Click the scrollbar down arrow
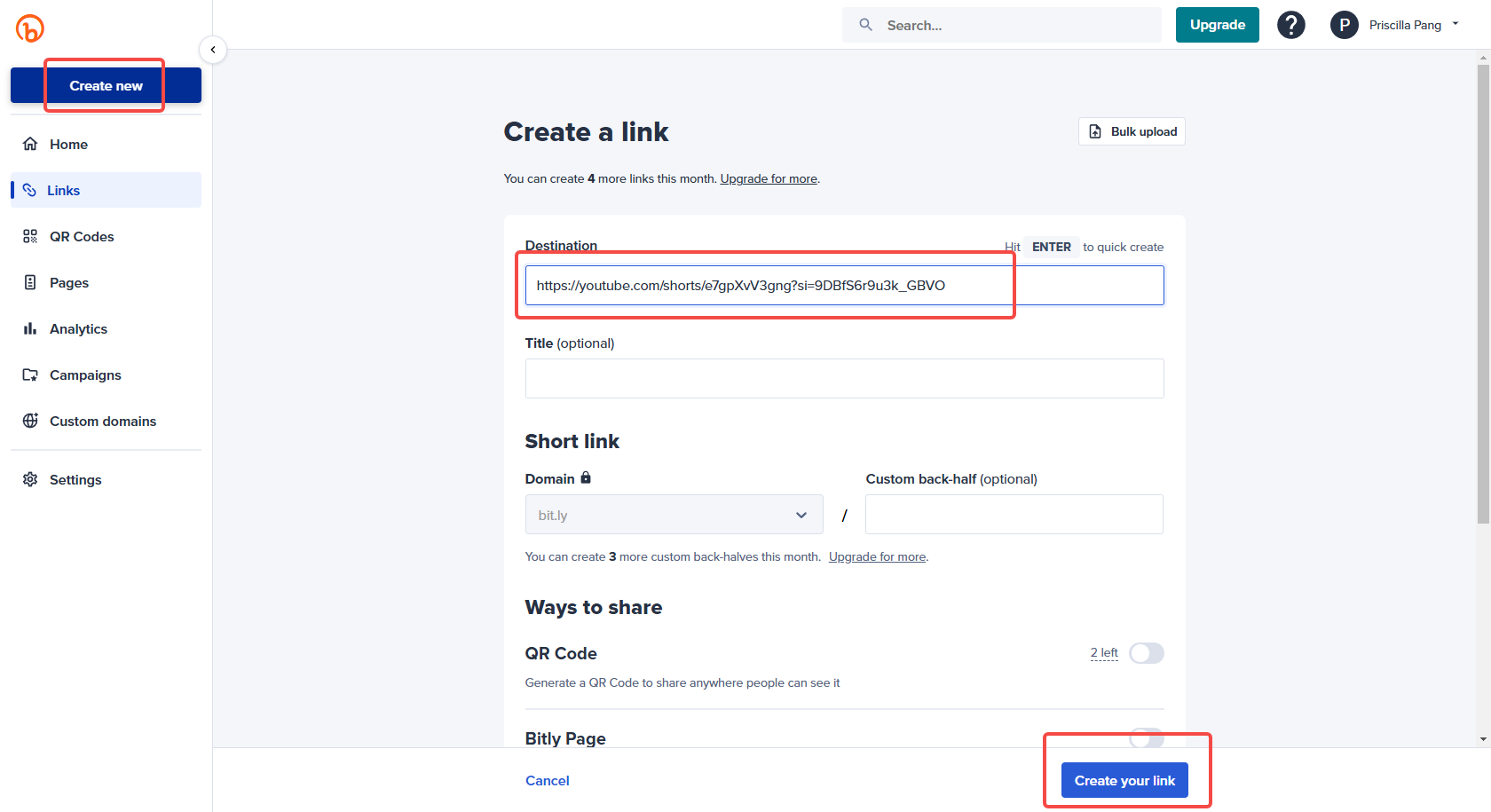 point(1483,738)
